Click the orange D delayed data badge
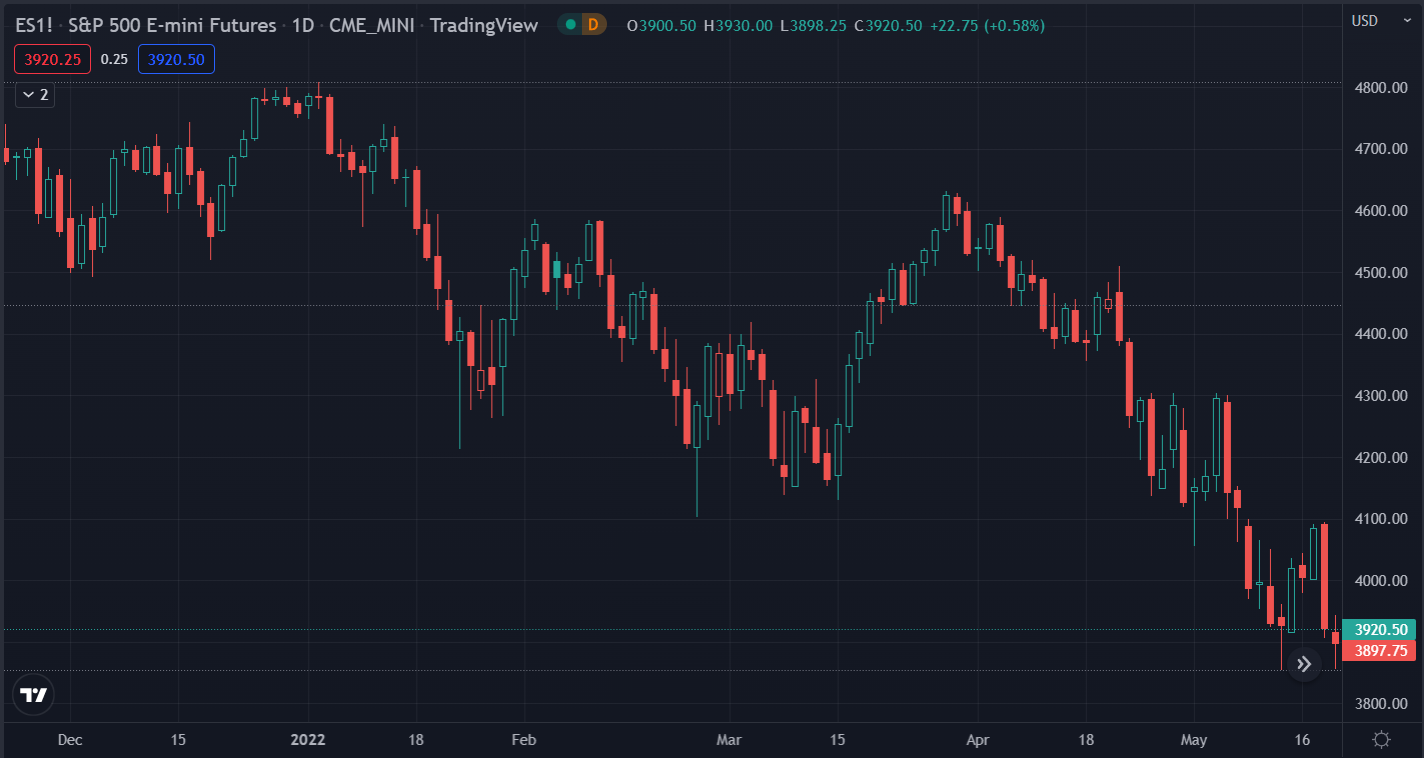 pyautogui.click(x=593, y=25)
